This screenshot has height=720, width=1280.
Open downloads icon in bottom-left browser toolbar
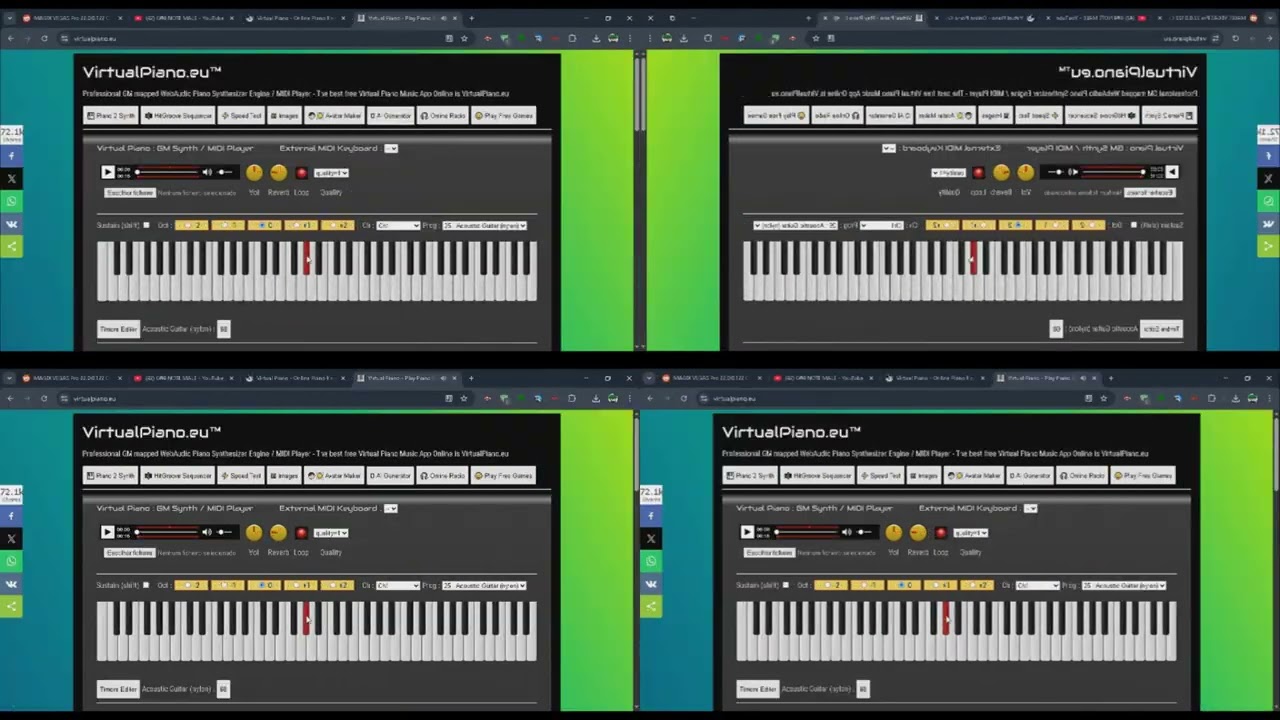596,398
